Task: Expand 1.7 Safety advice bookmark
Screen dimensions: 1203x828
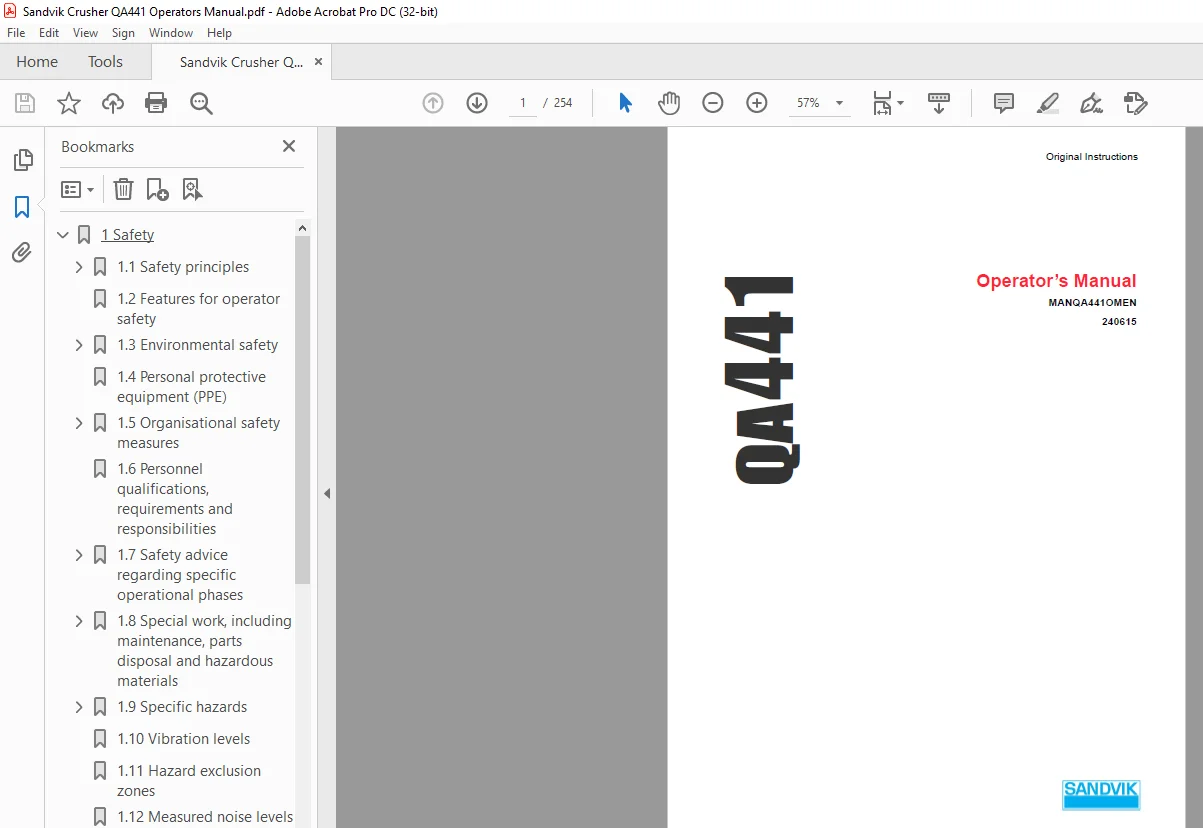Action: coord(79,555)
